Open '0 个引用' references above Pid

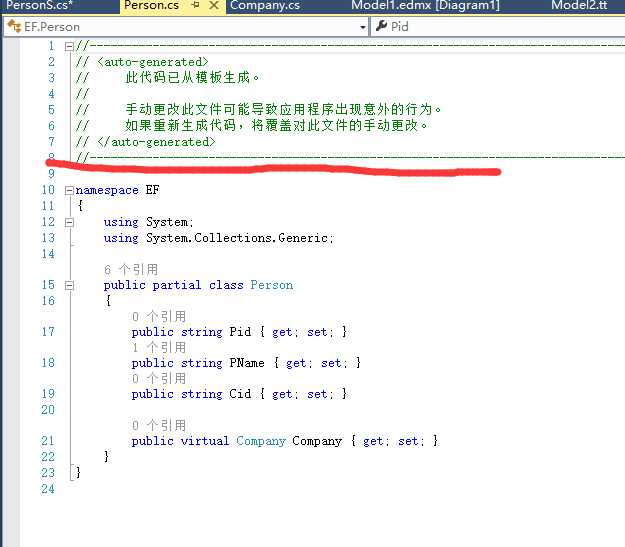159,317
